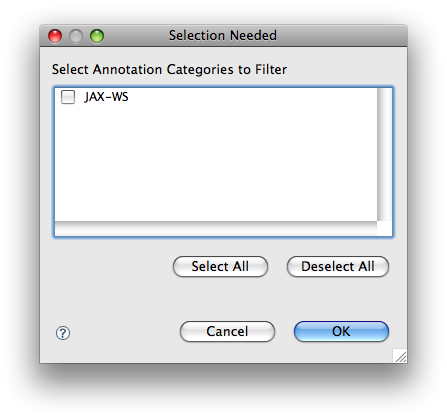Click the category list's vertical scrollbar track
The image size is (447, 418).
[x=384, y=154]
